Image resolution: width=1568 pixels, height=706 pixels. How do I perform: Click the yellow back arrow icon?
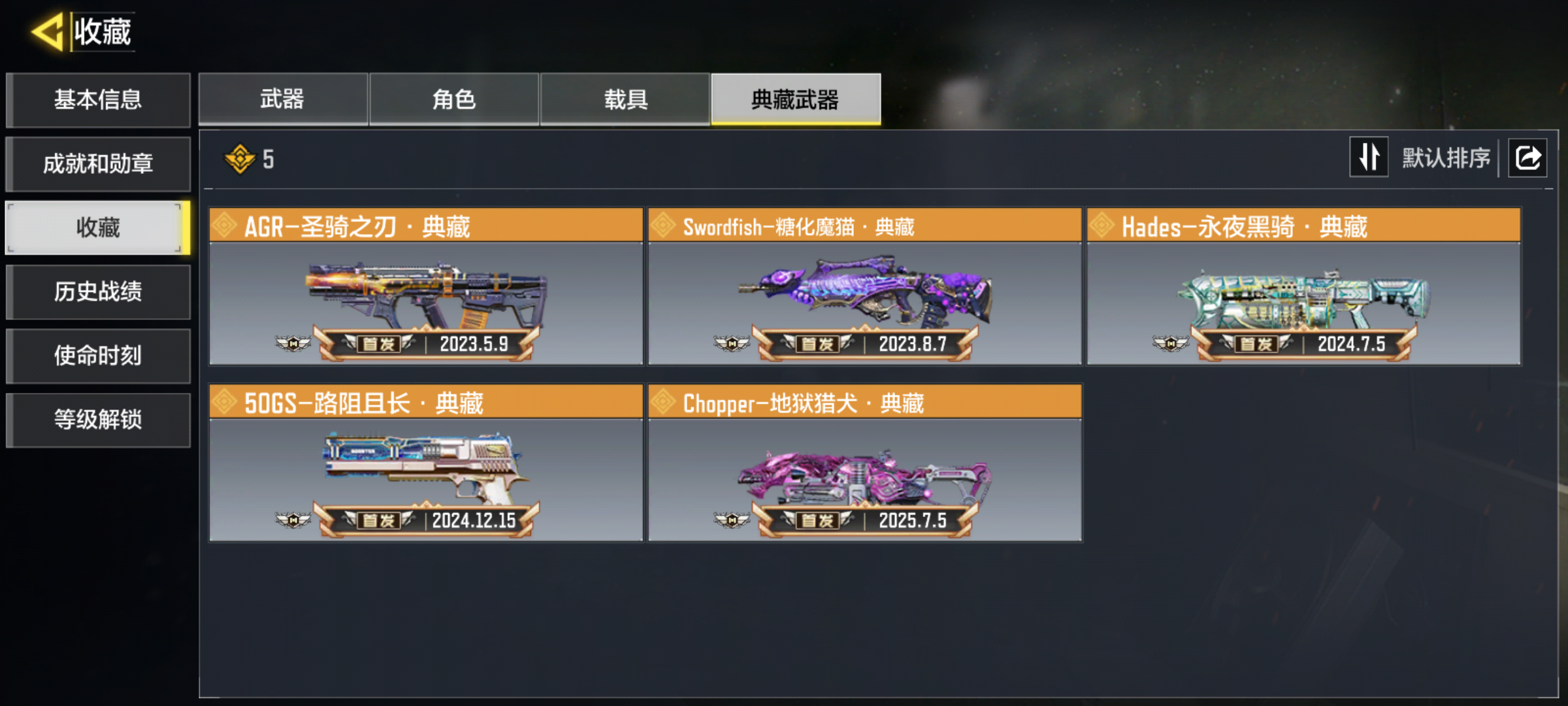[48, 31]
